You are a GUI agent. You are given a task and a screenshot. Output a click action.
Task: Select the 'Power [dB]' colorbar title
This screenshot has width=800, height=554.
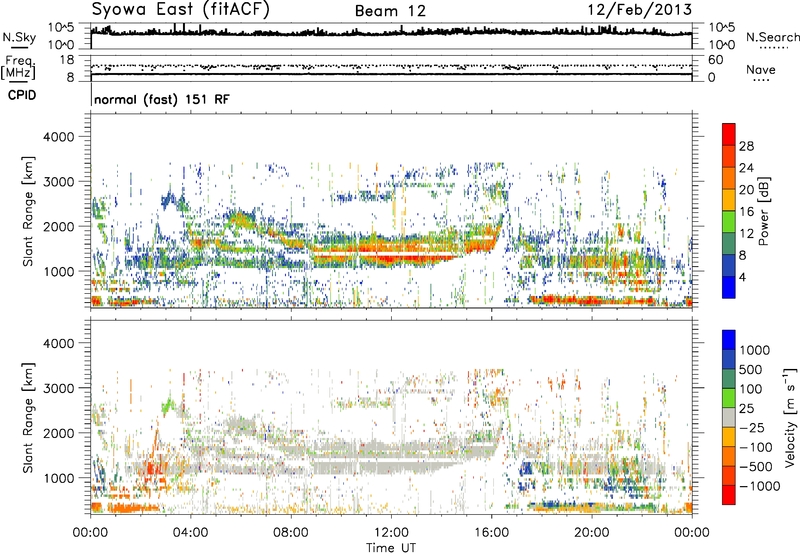pos(763,211)
